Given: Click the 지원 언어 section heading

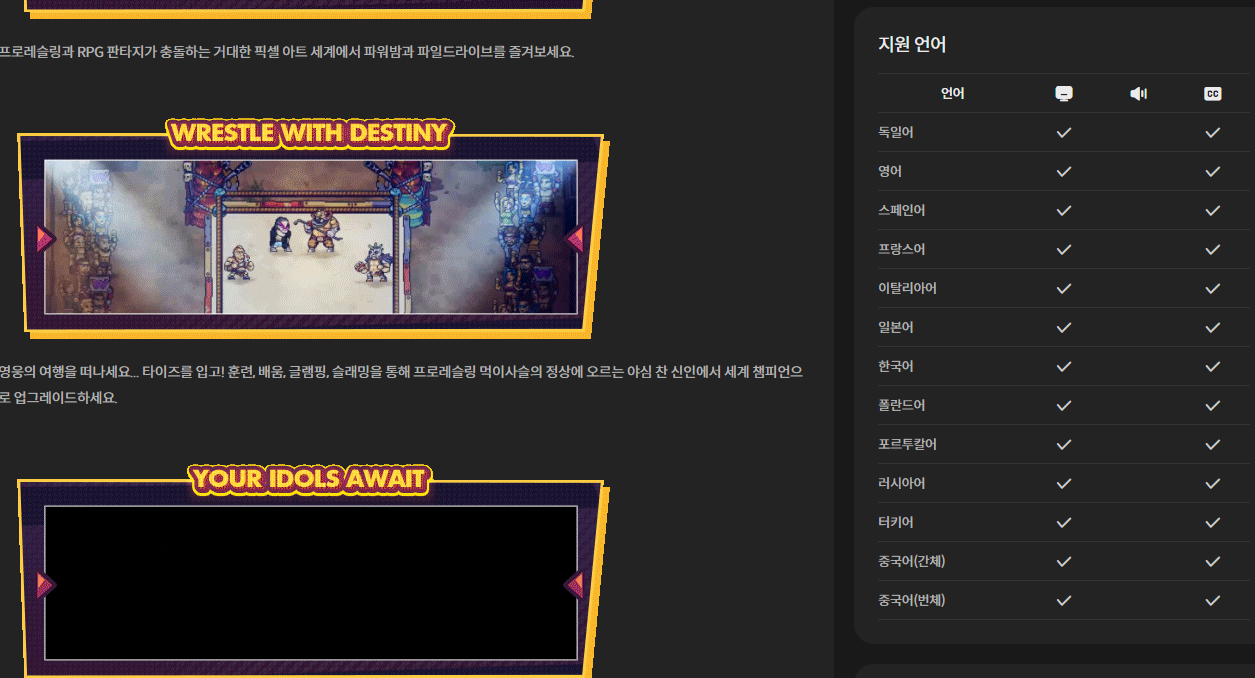Looking at the screenshot, I should pyautogui.click(x=912, y=44).
